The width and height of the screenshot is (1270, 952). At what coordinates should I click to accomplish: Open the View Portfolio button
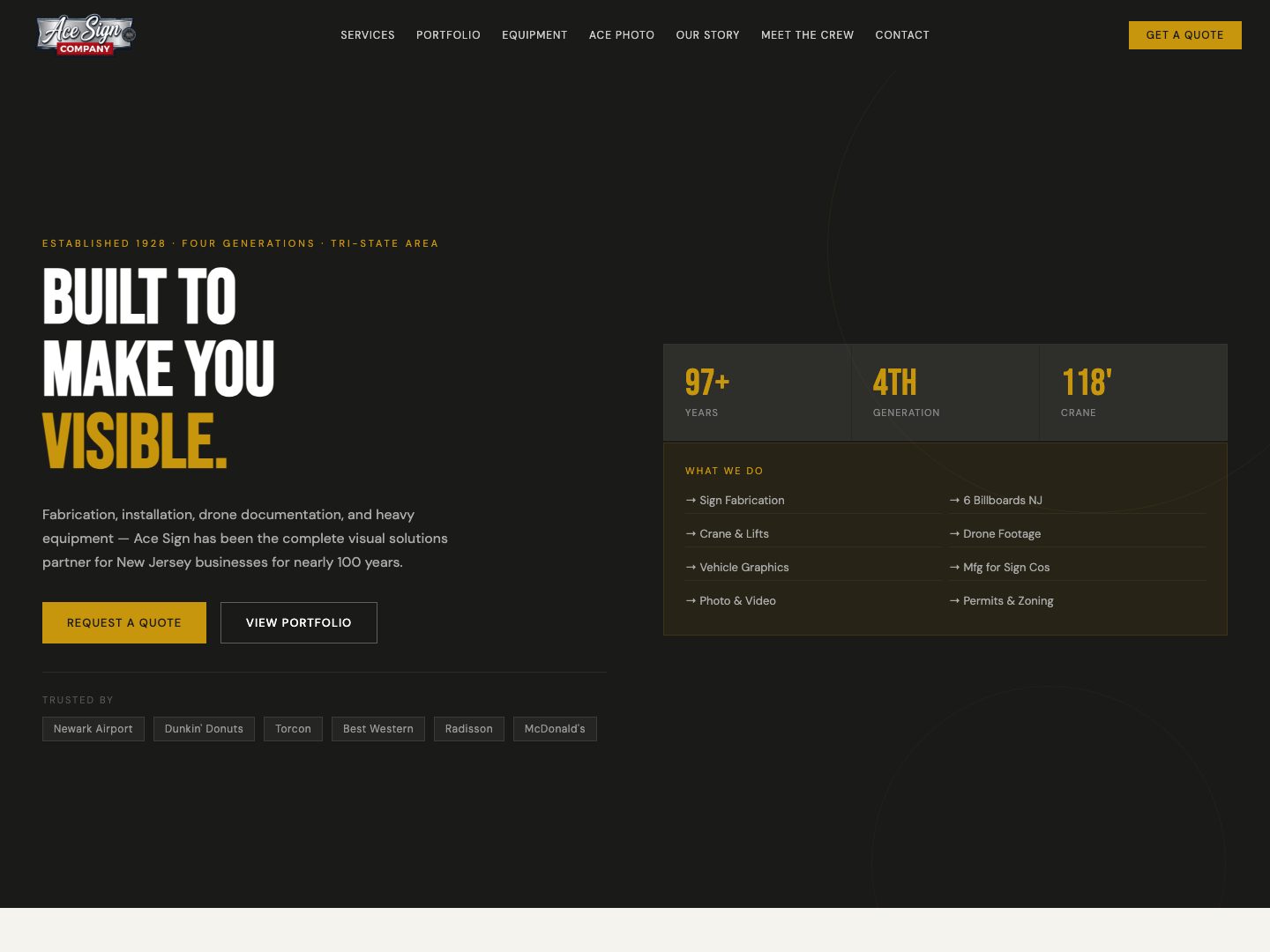tap(299, 622)
